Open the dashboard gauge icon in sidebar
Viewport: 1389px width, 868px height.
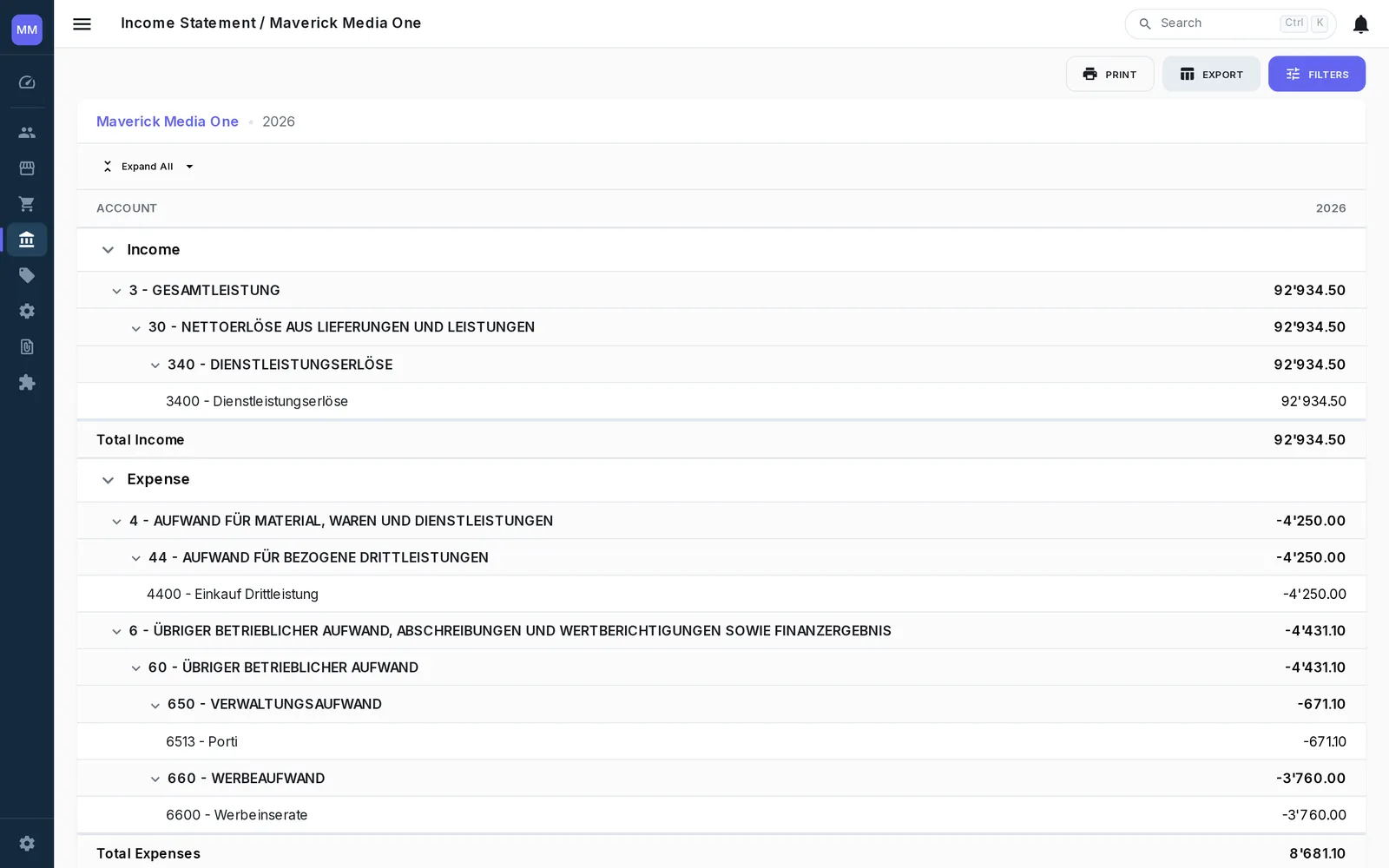point(27,82)
